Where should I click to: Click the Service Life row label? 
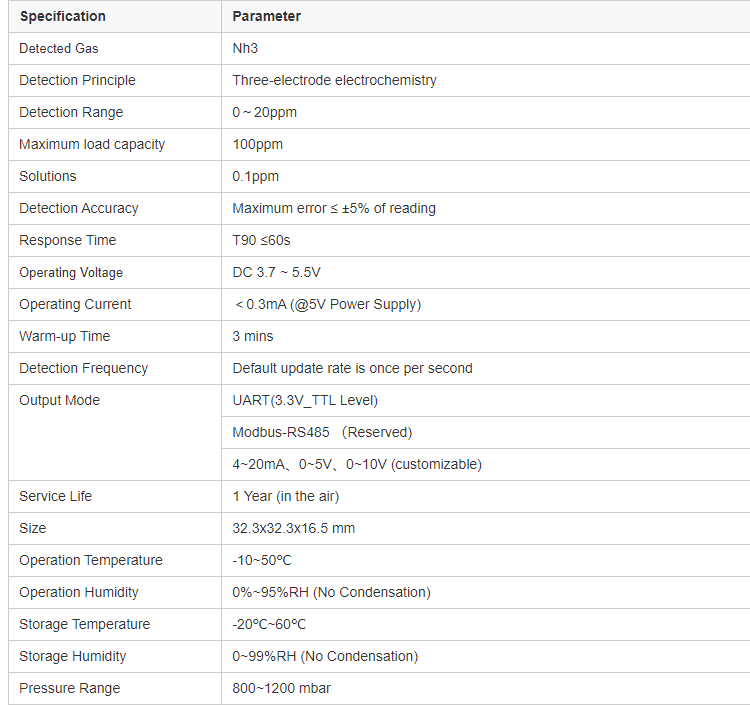click(x=55, y=496)
